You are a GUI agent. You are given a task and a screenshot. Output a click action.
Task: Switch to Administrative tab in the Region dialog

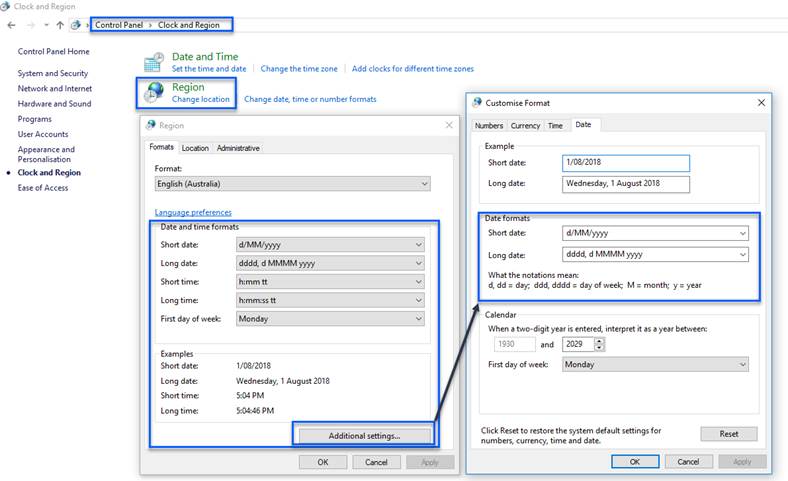(238, 148)
